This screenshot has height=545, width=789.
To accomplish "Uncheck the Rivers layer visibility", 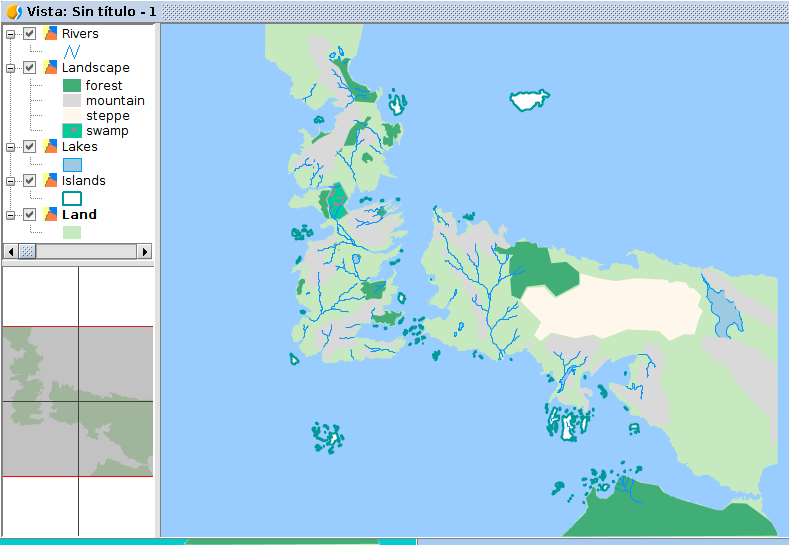I will [x=30, y=34].
